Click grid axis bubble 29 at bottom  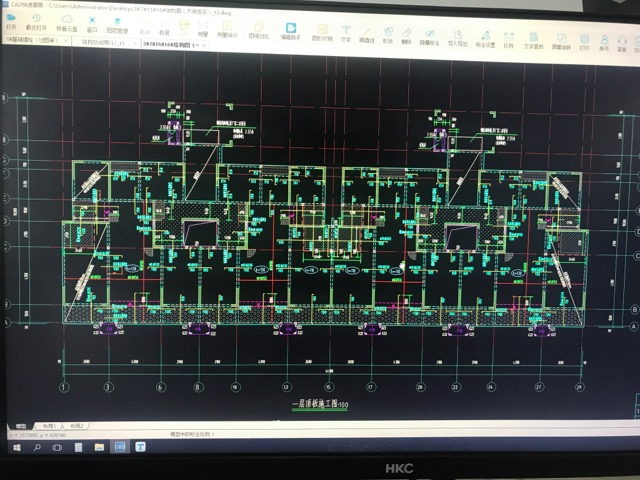tap(579, 387)
